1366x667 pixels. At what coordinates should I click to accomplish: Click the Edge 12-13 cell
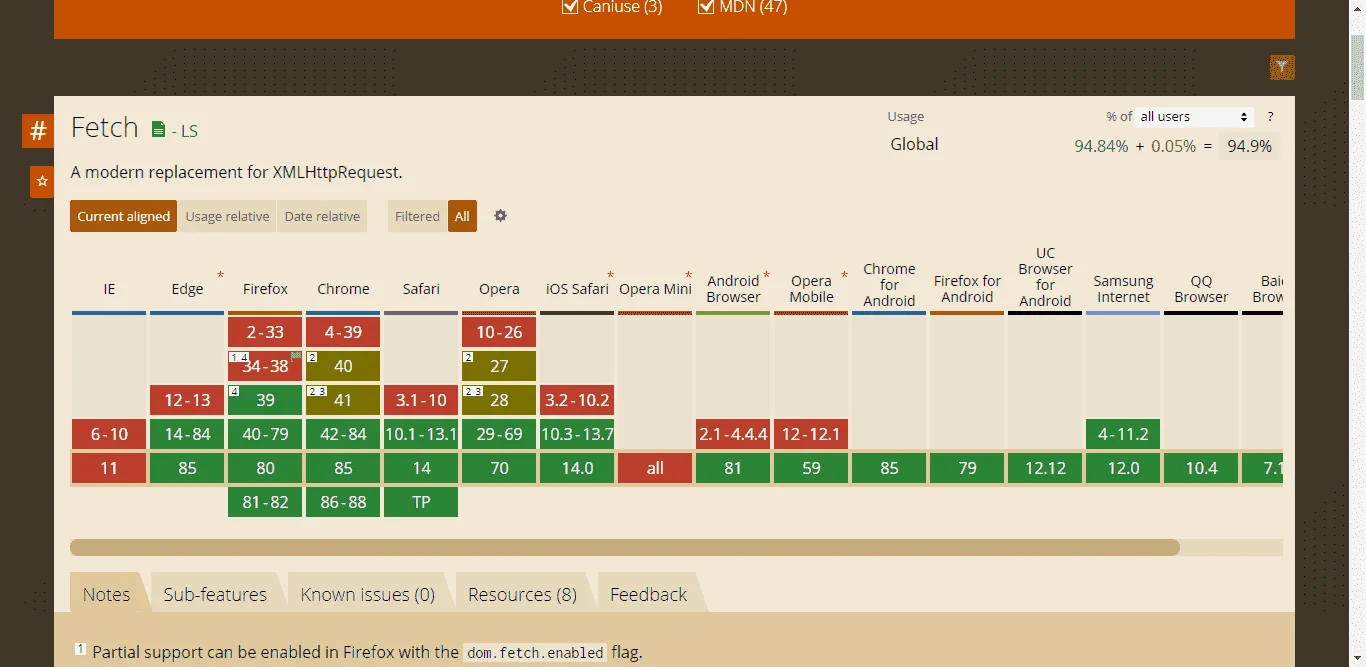(187, 400)
